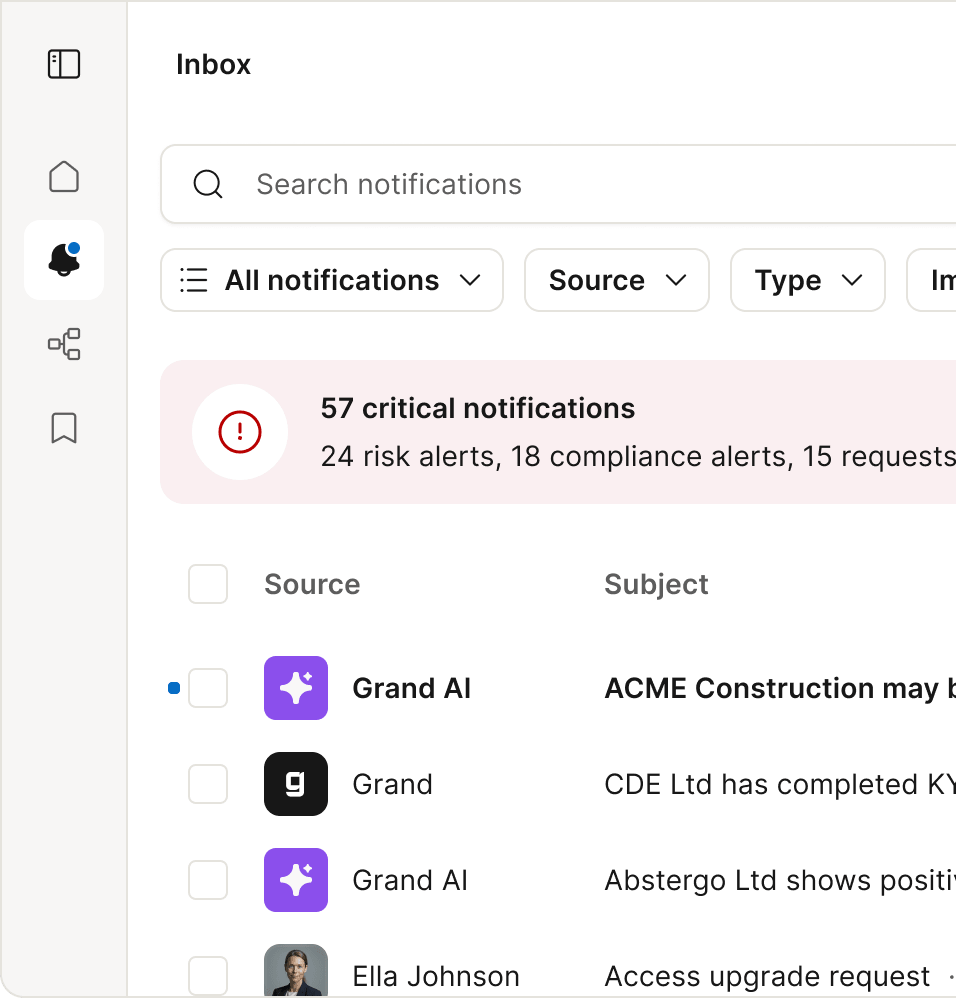Open the bookmarks icon in sidebar
The height and width of the screenshot is (998, 956).
(x=64, y=428)
